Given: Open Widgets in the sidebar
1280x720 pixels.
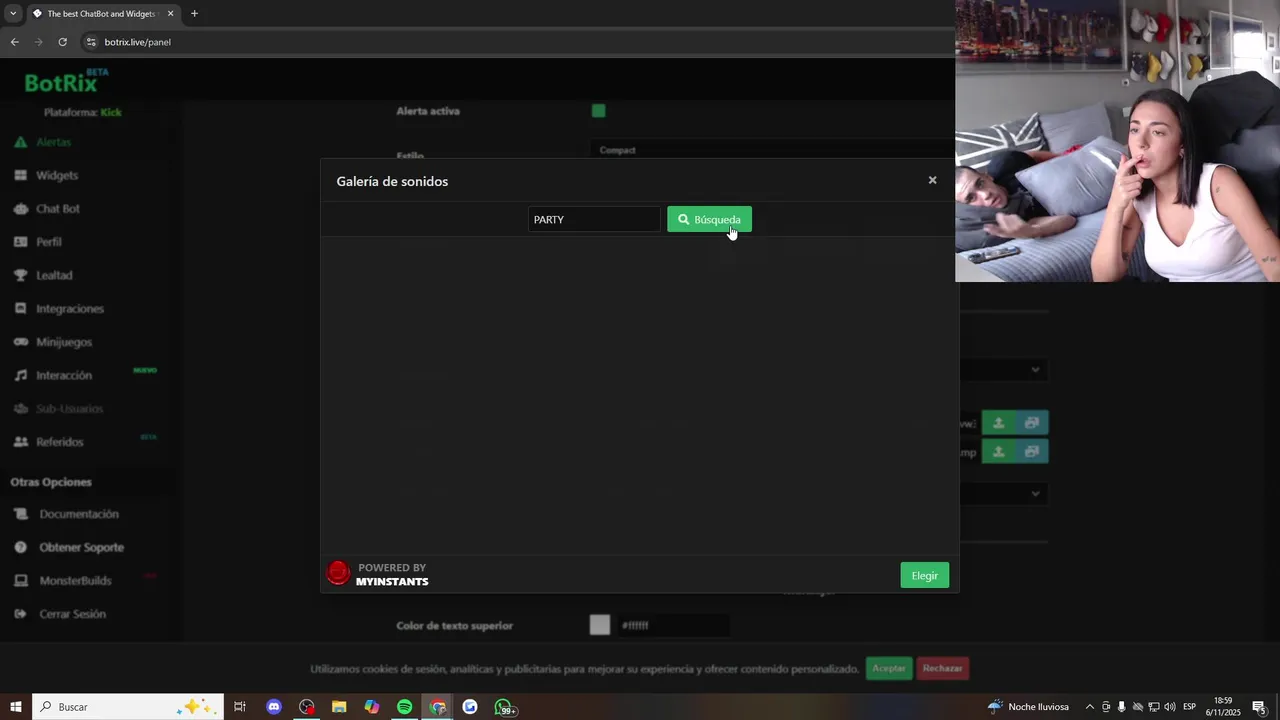Looking at the screenshot, I should tap(57, 175).
